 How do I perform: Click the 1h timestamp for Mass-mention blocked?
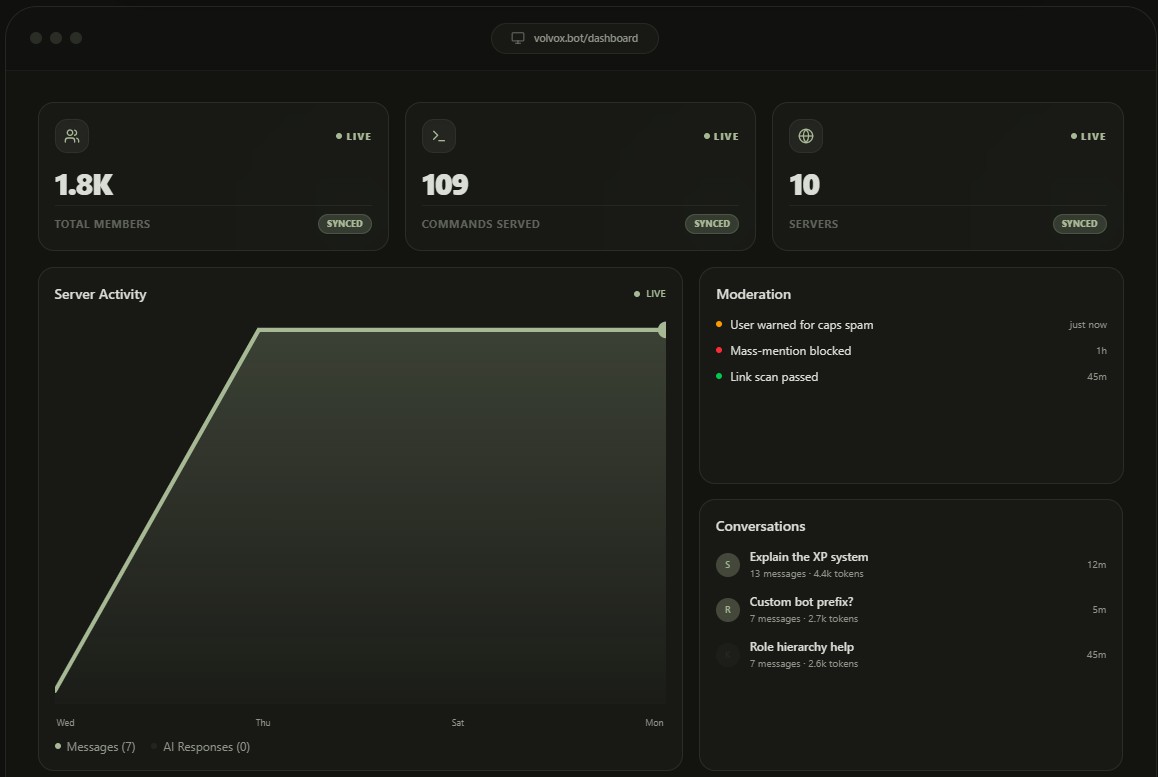1101,350
